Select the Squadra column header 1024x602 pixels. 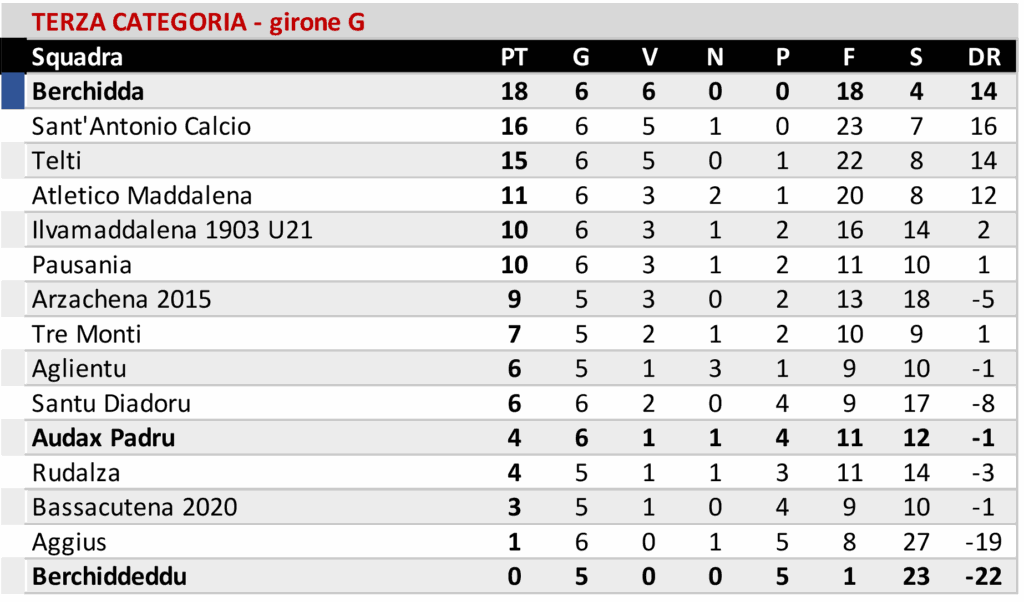(77, 57)
